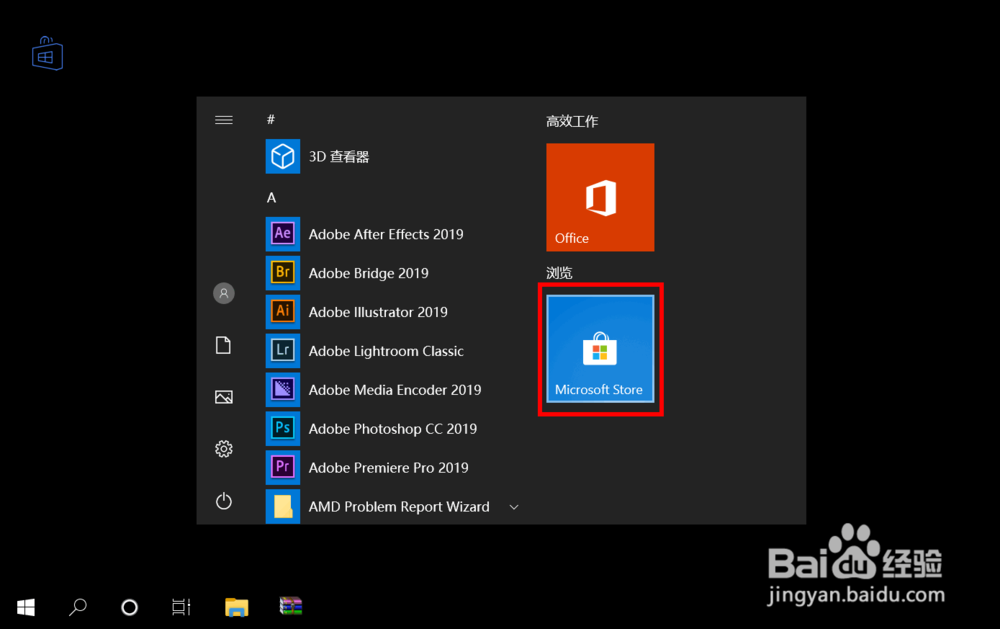The width and height of the screenshot is (1000, 629).
Task: Select Adobe After Effects 2019 label
Action: [386, 234]
